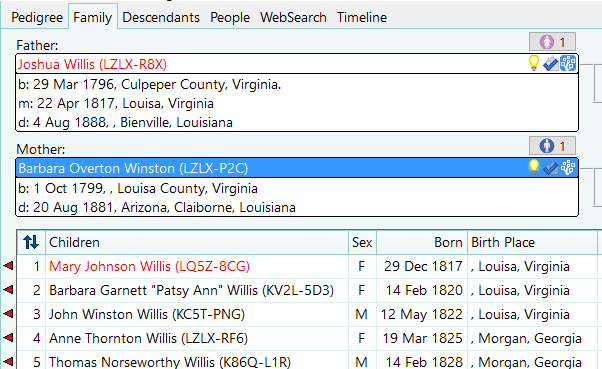Select child Mary Johnson Willis row
This screenshot has width=602, height=369.
coord(307,266)
